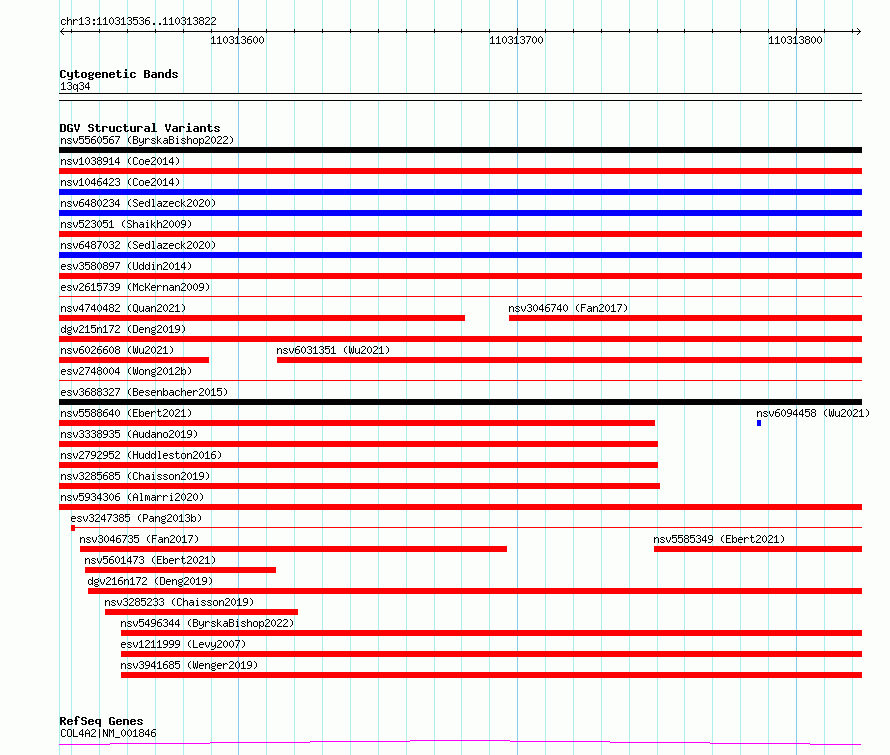Click the nsv5560567 (ByrskaBishop2022) variant label
The width and height of the screenshot is (890, 755).
147,140
